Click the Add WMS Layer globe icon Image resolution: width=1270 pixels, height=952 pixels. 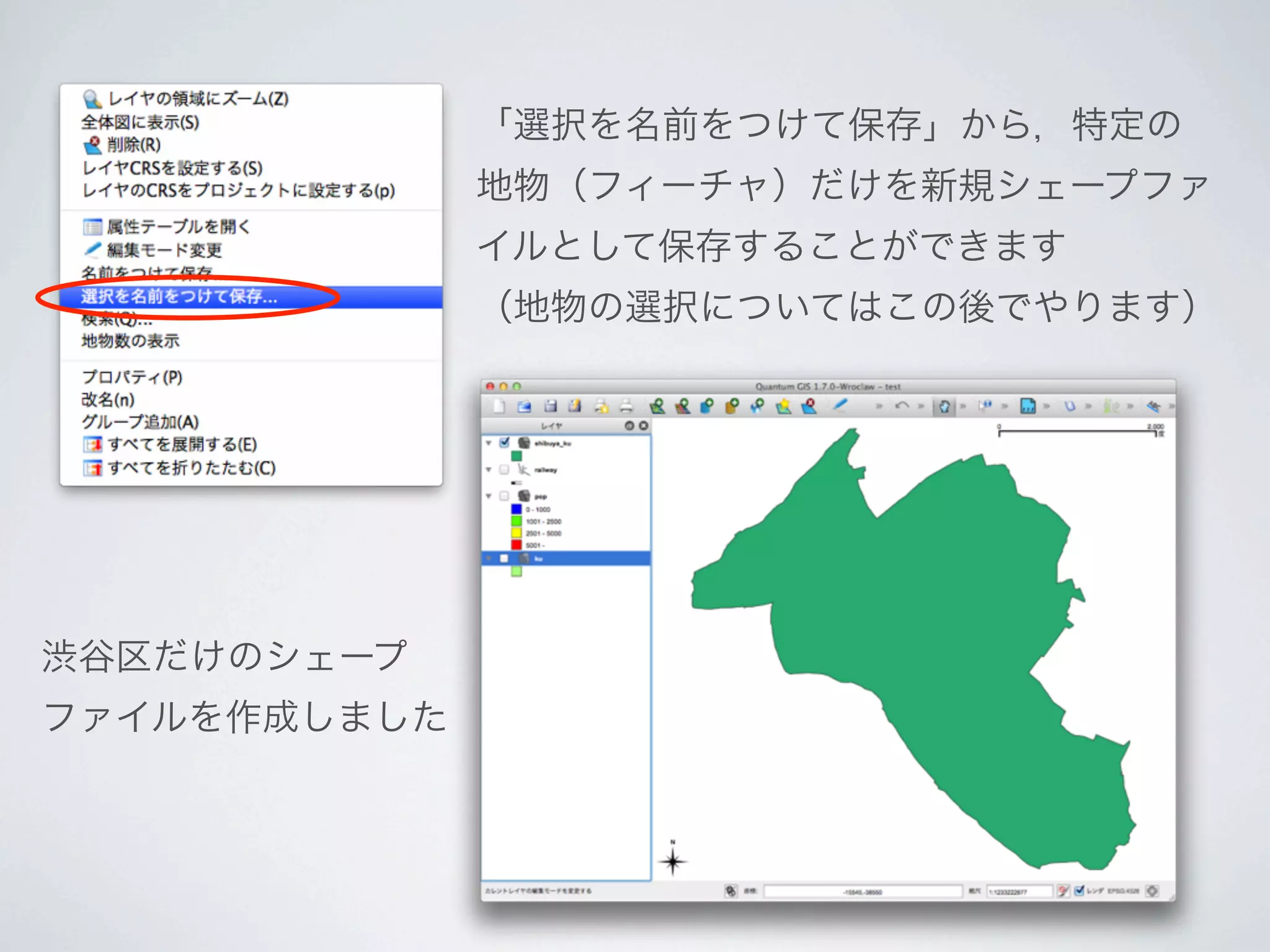[x=757, y=407]
